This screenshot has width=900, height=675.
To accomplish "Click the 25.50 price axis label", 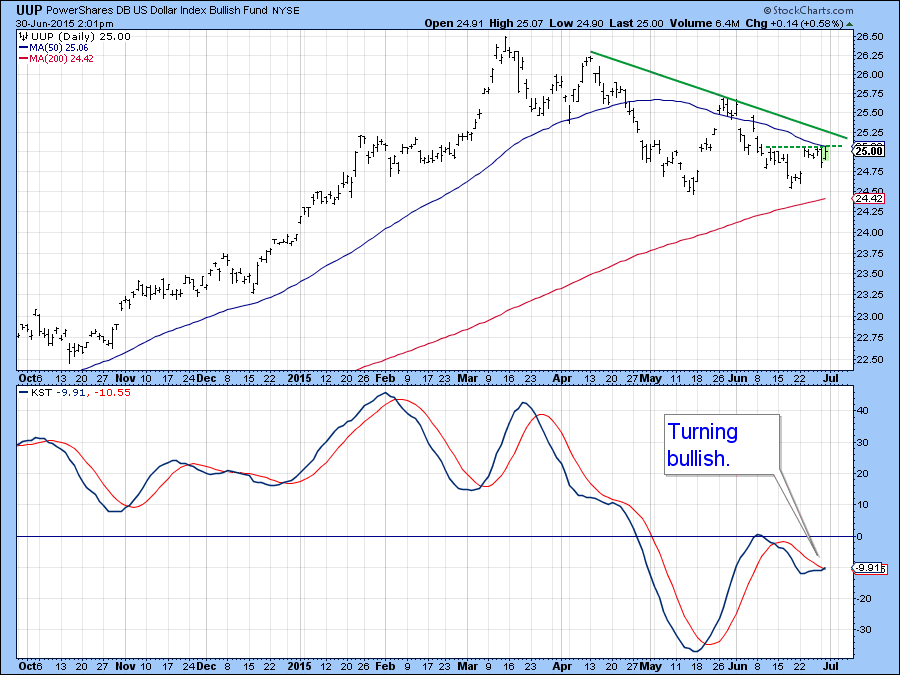I will coord(869,113).
